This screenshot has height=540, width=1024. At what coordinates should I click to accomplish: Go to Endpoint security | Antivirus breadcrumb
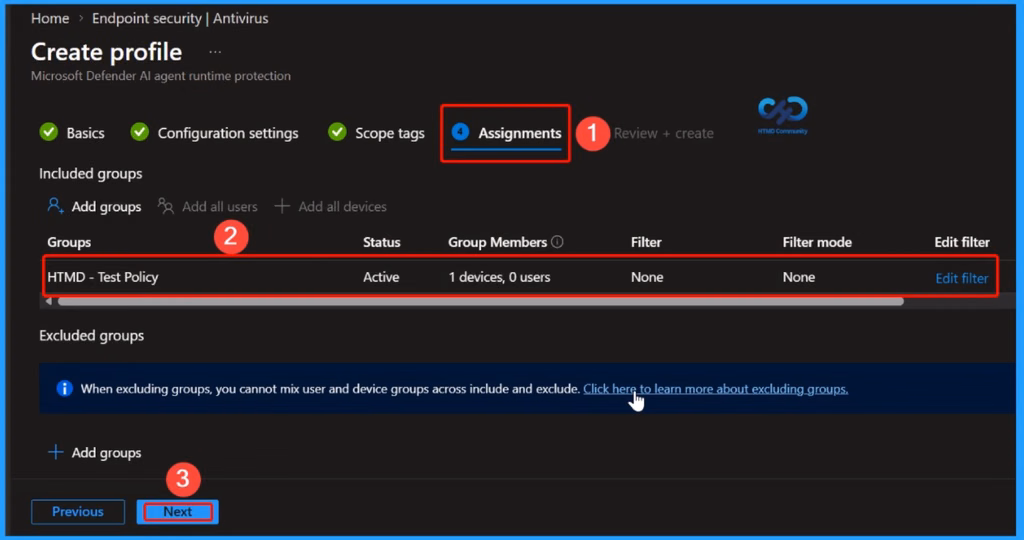click(180, 18)
